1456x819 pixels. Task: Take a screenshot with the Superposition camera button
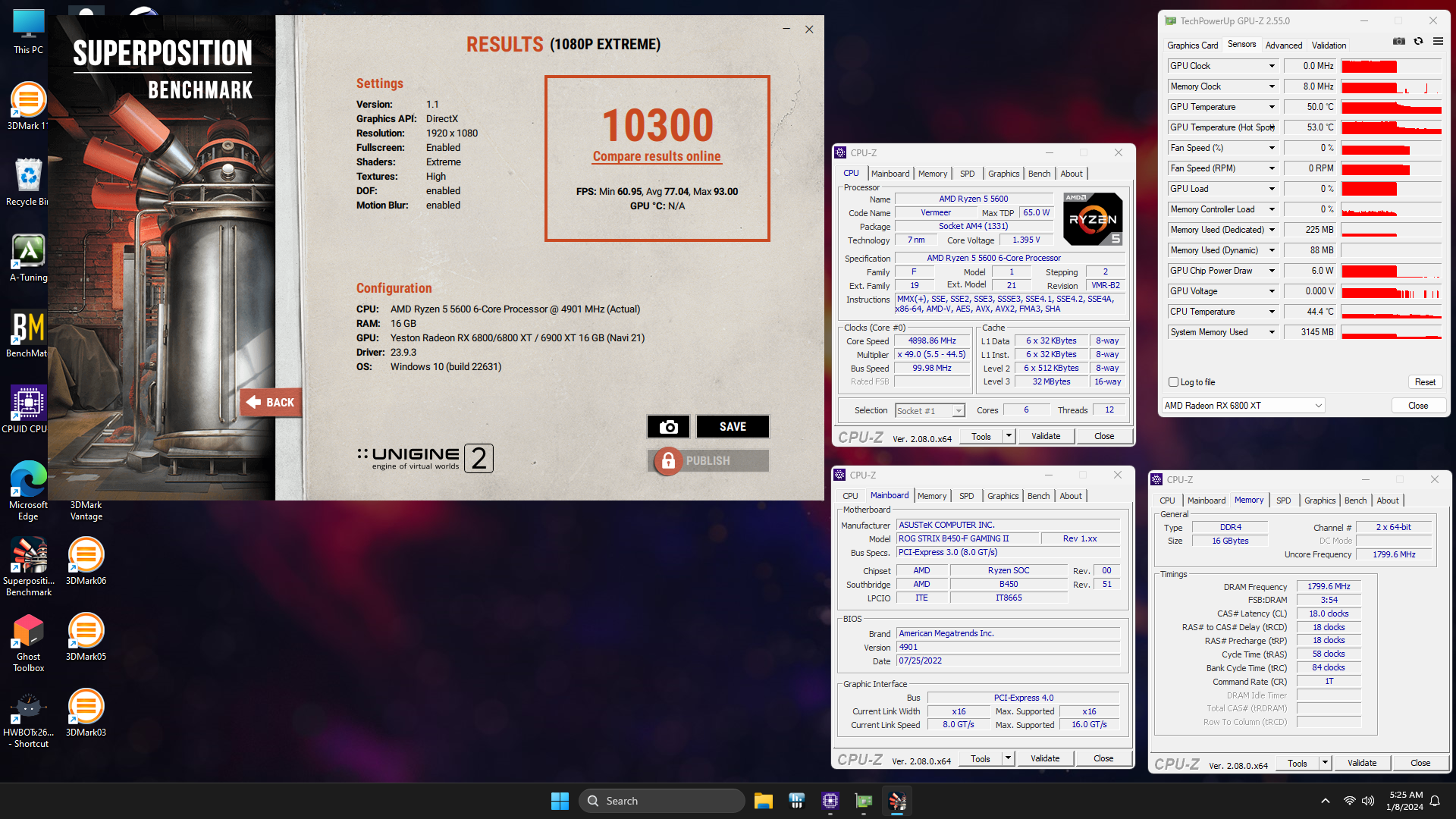click(x=668, y=427)
